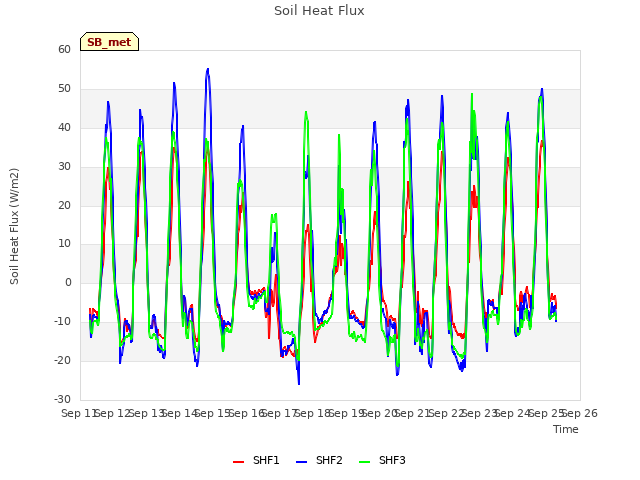Click the Sep 18 x-axis label

click(x=313, y=413)
